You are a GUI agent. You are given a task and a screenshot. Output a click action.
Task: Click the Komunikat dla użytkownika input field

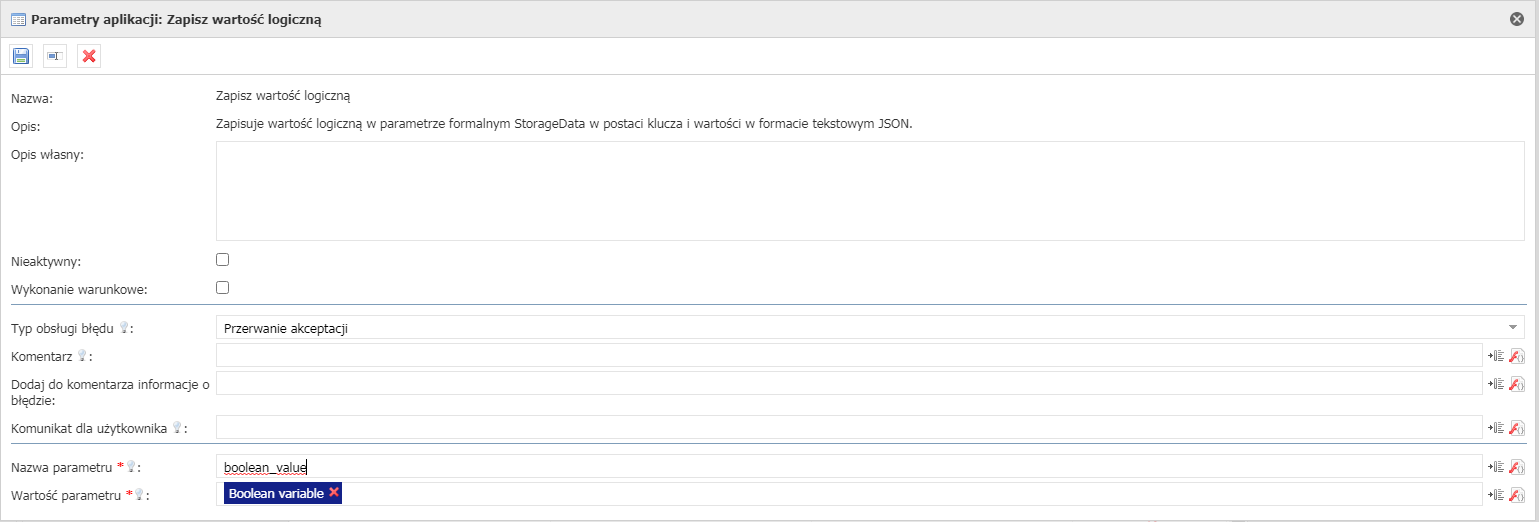tap(849, 427)
